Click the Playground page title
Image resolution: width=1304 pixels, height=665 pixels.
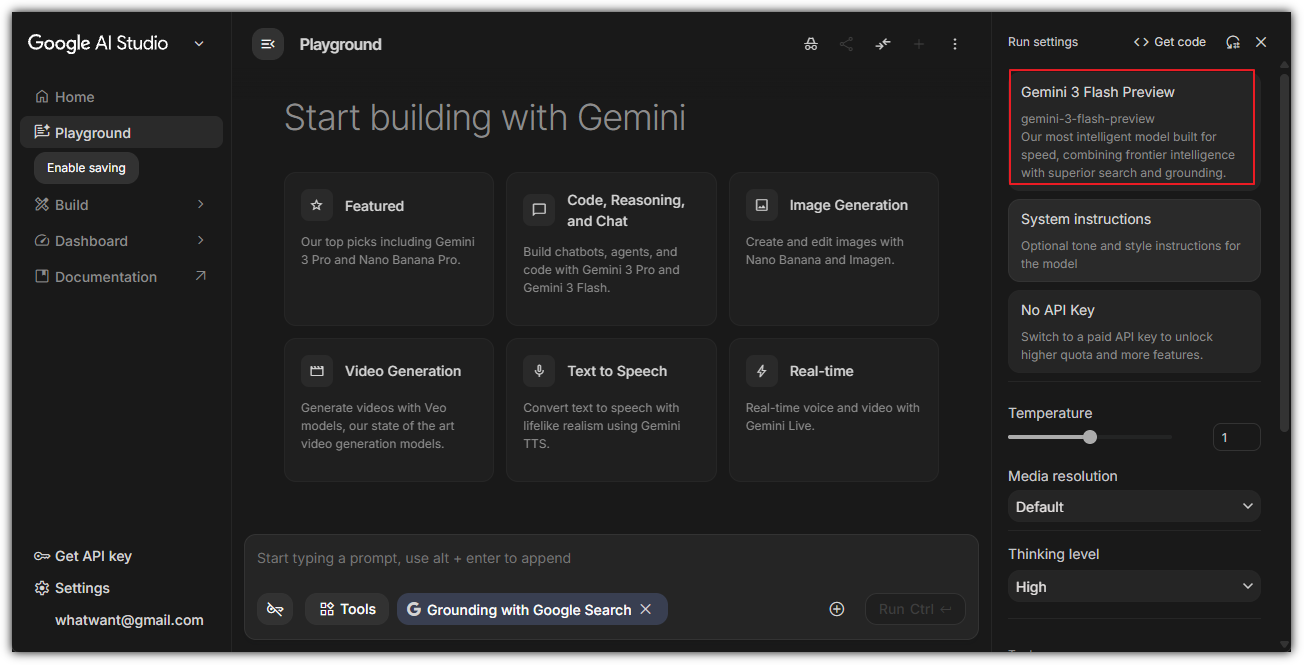pos(340,44)
